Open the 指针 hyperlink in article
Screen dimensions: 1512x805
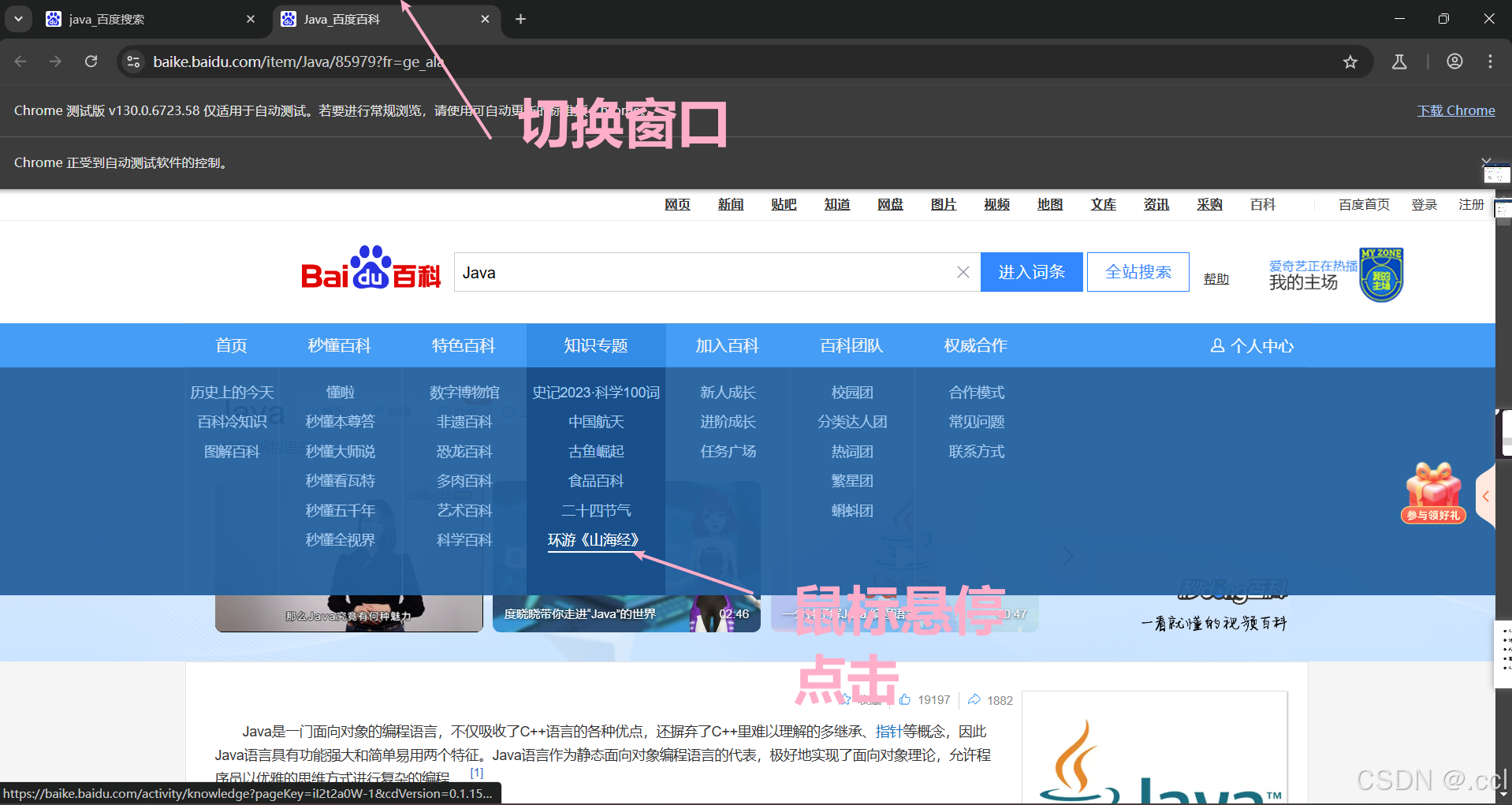tap(888, 731)
